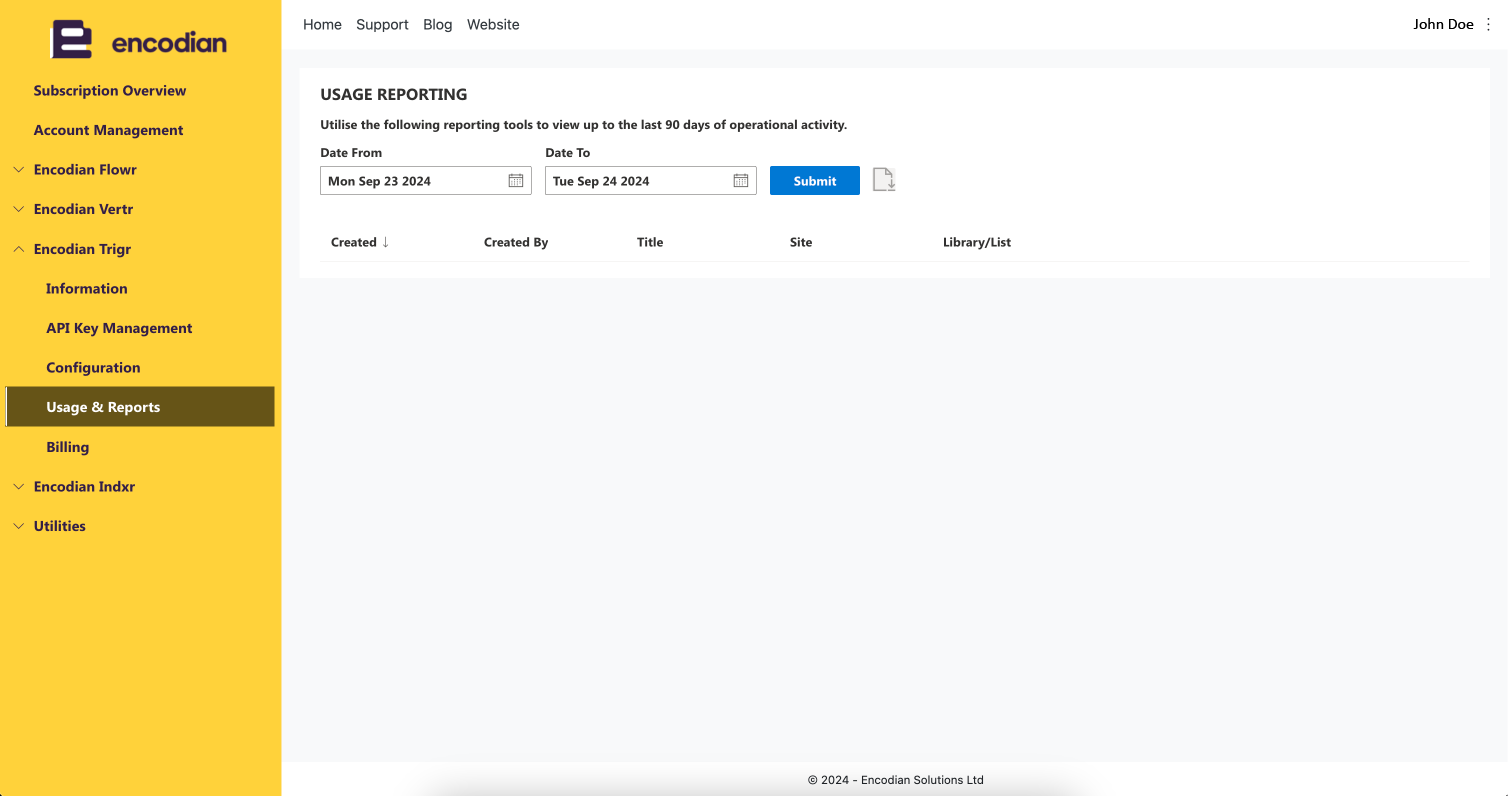Open the vertical dots user menu

[x=1488, y=24]
